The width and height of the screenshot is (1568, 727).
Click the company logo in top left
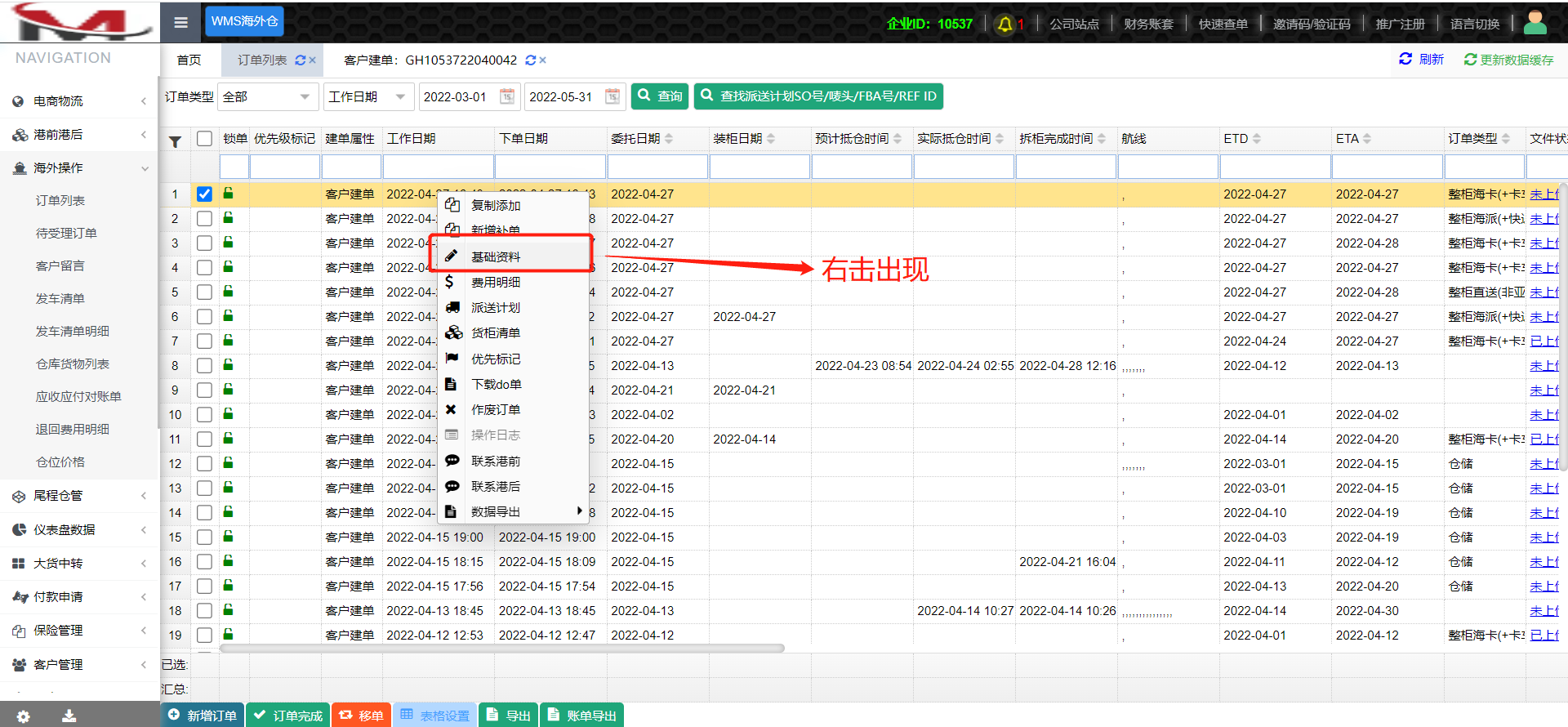(79, 22)
